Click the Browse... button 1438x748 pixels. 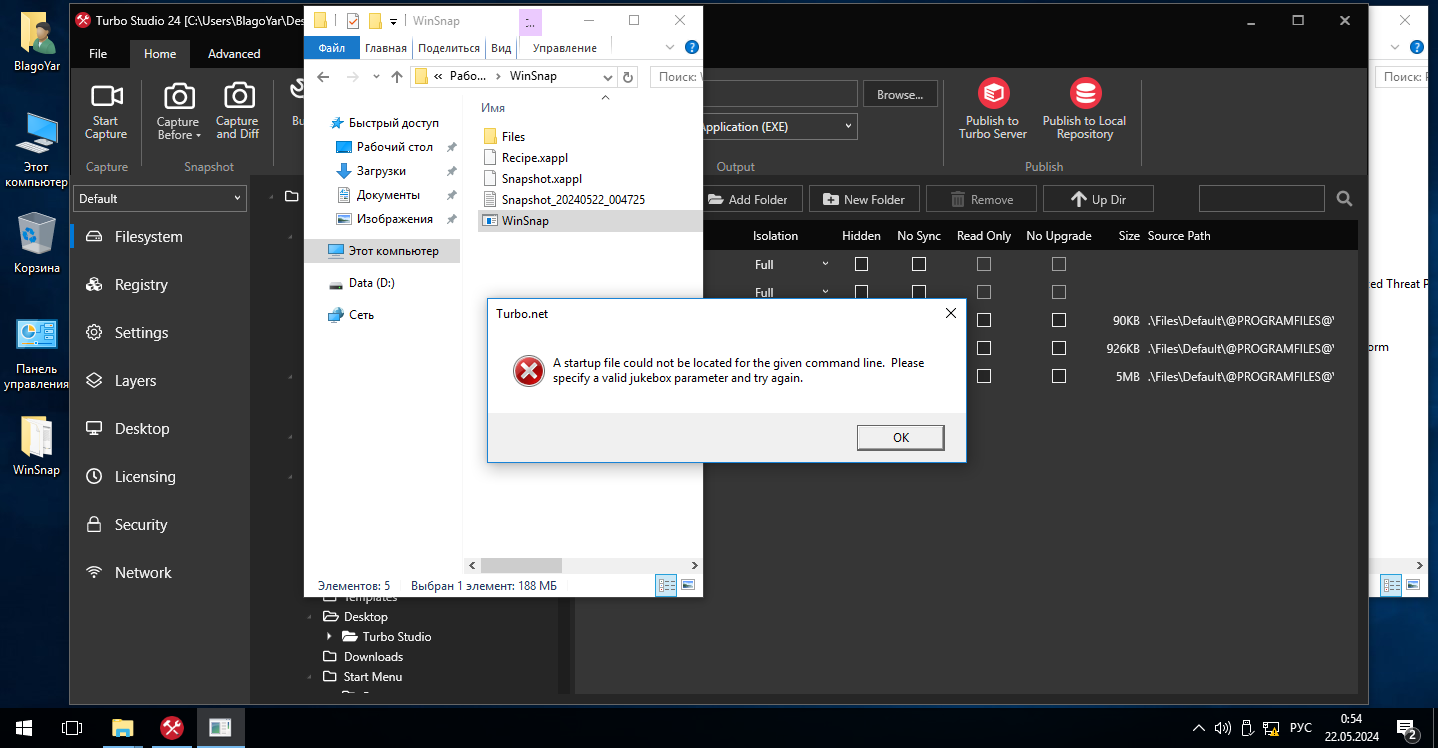coord(900,95)
